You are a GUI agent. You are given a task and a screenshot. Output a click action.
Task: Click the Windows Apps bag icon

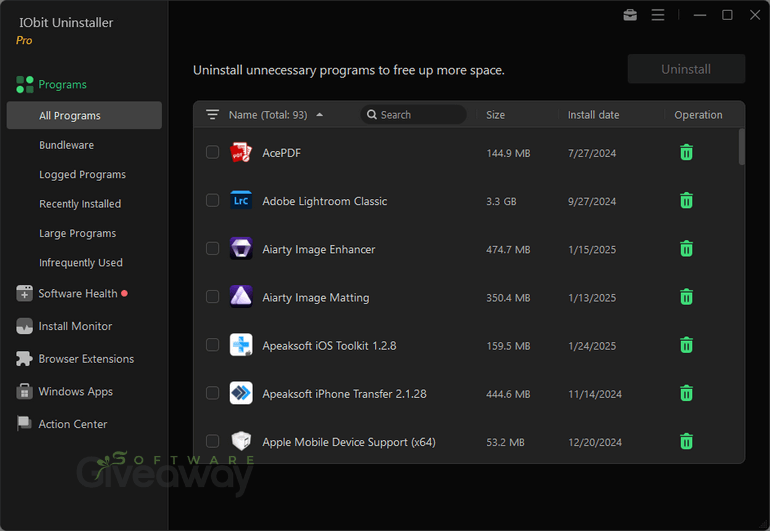(x=24, y=391)
